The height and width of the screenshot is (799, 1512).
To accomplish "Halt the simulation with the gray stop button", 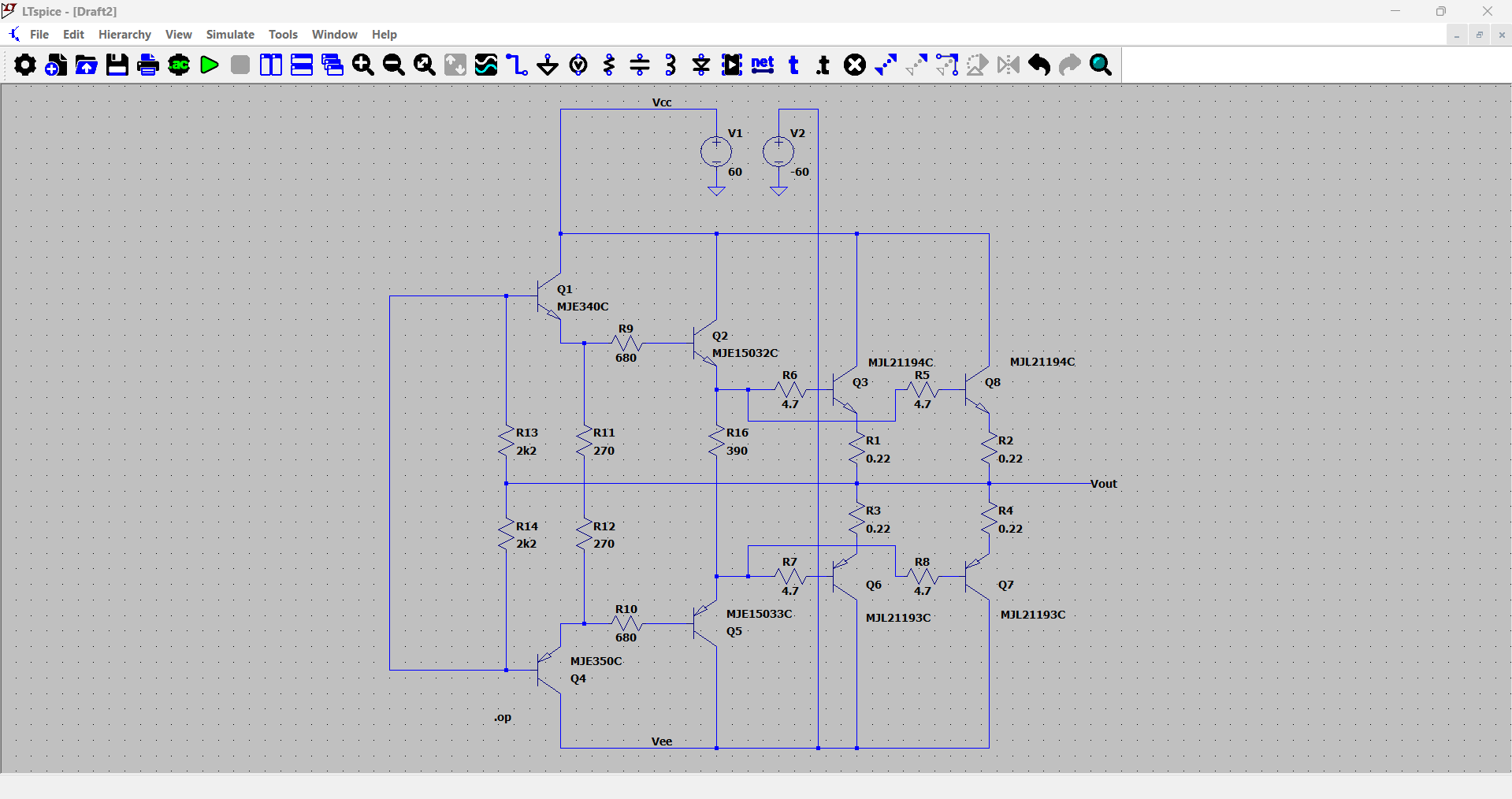I will point(240,65).
